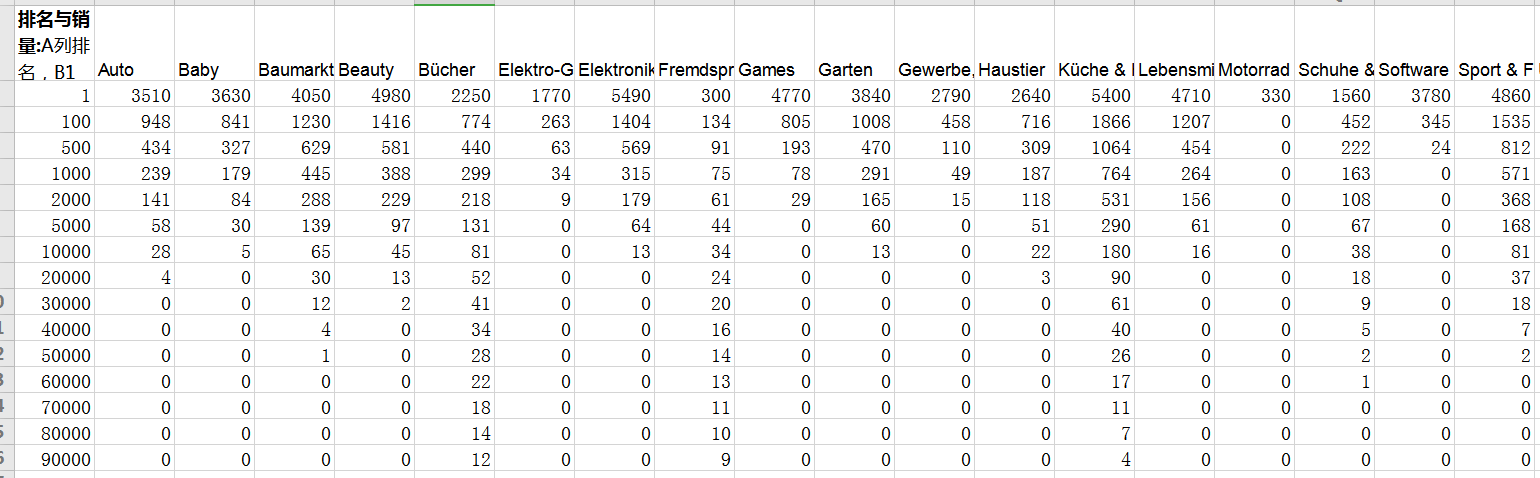Select cell 1207 in Lebensmittel column
1540x478 pixels.
(x=1174, y=122)
